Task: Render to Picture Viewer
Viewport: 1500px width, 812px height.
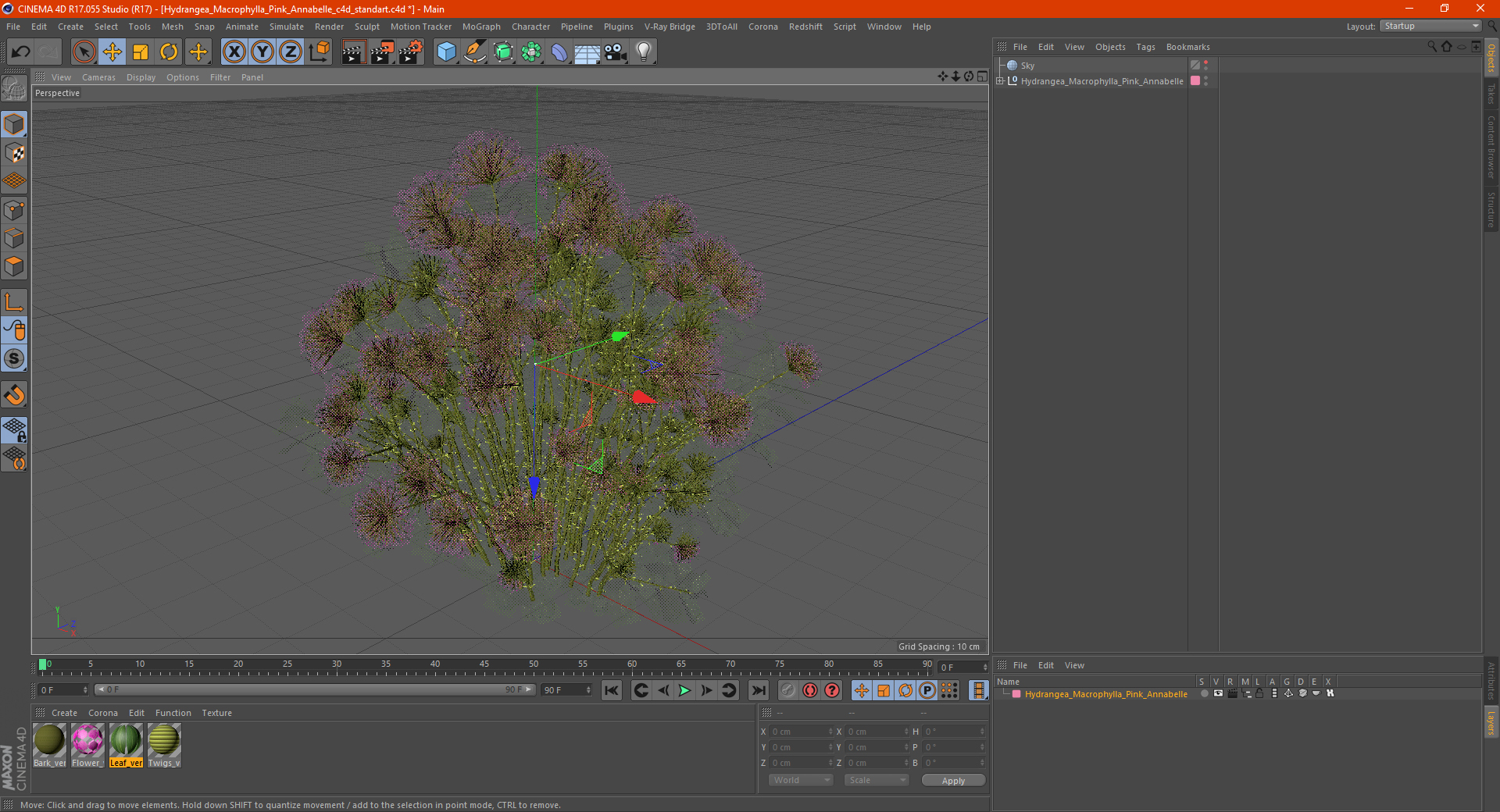Action: click(382, 52)
